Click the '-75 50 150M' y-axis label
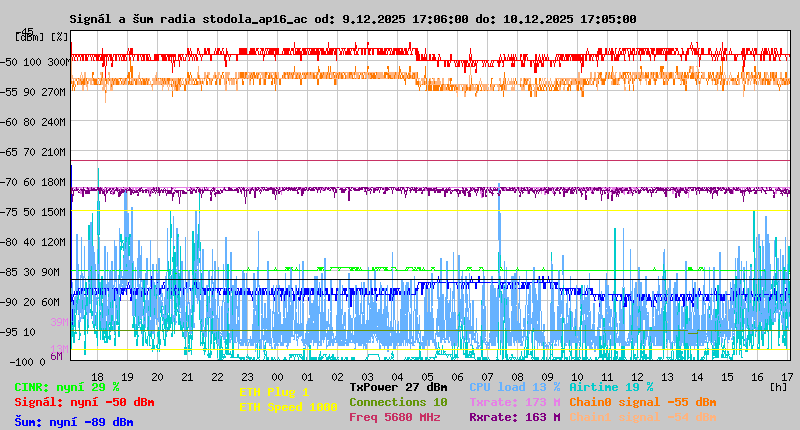 point(34,212)
